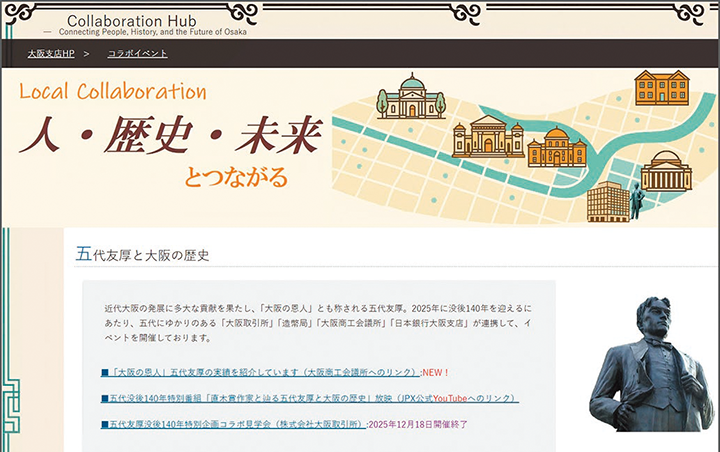This screenshot has height=452, width=720.
Task: Open the コラボ見学会 大阪取引所 link
Action: pos(233,424)
